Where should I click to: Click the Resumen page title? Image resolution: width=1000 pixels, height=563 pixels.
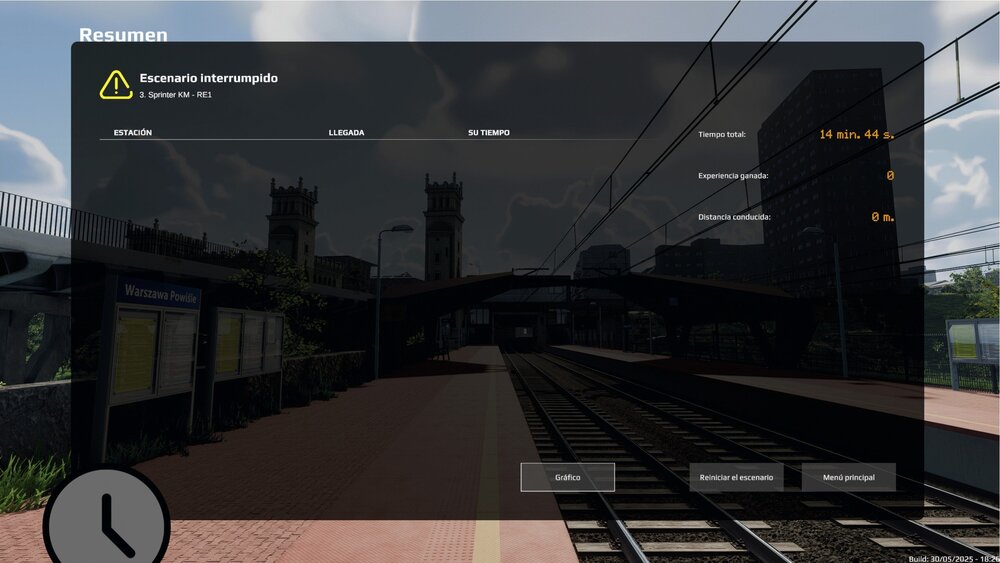tap(123, 35)
